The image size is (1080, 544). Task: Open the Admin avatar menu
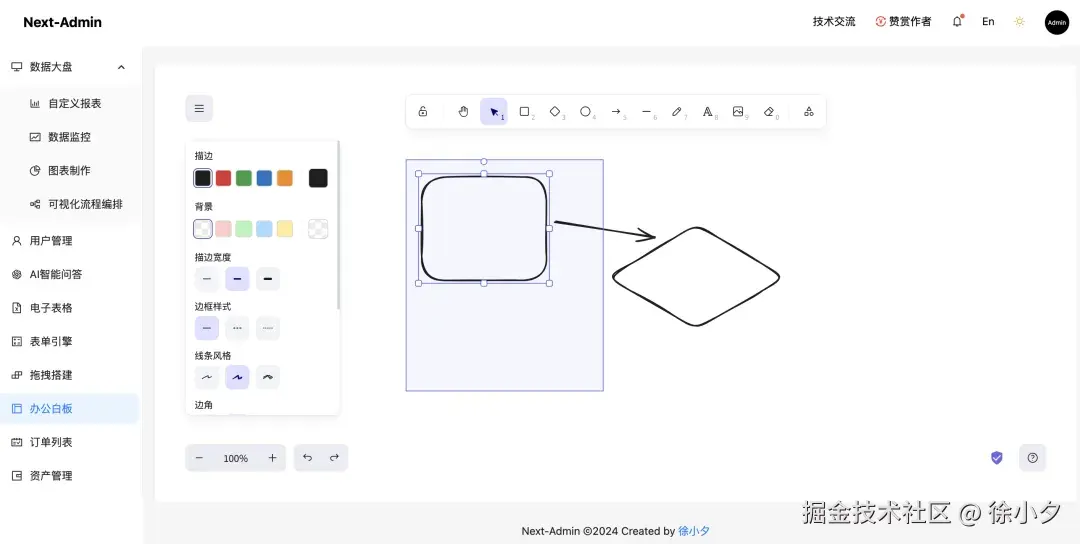point(1057,22)
